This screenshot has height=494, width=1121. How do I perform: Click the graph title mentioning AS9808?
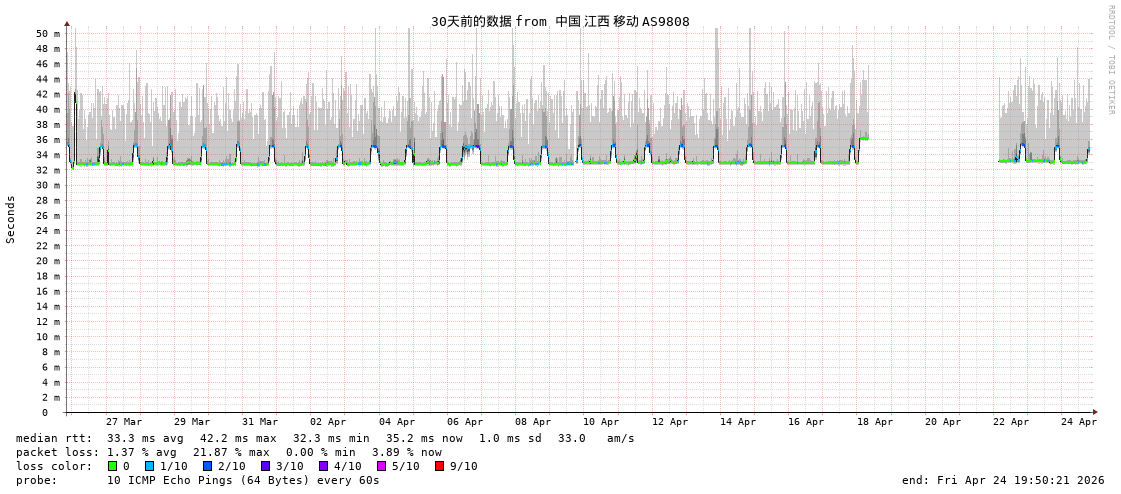coord(560,21)
